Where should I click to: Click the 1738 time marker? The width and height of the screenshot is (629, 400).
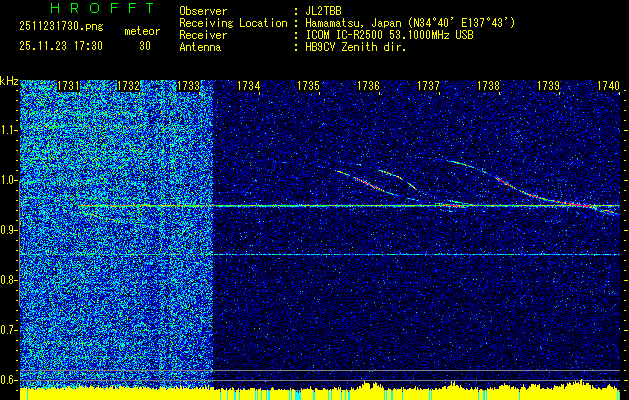point(488,87)
